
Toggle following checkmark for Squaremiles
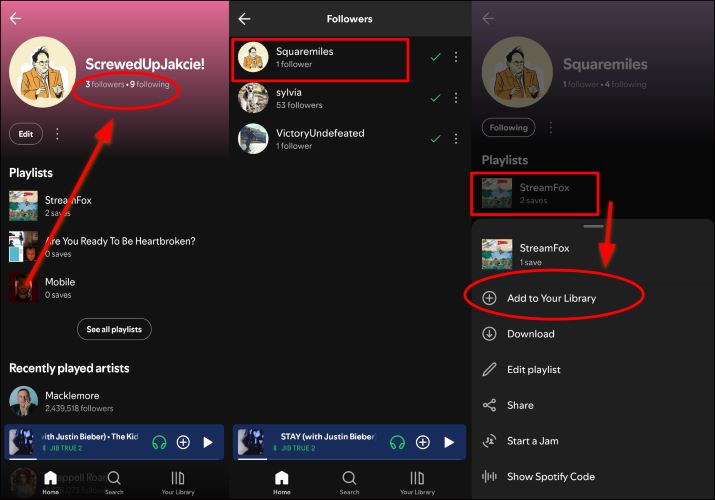[x=436, y=57]
